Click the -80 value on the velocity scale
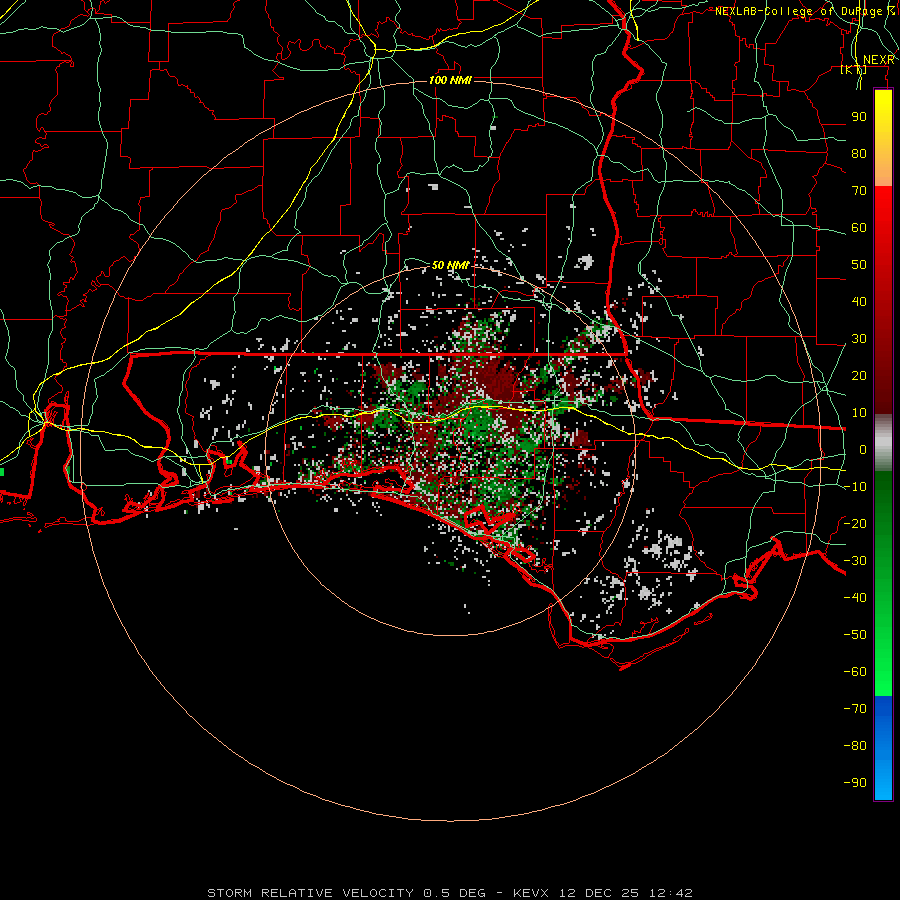Image resolution: width=900 pixels, height=900 pixels. tap(855, 746)
